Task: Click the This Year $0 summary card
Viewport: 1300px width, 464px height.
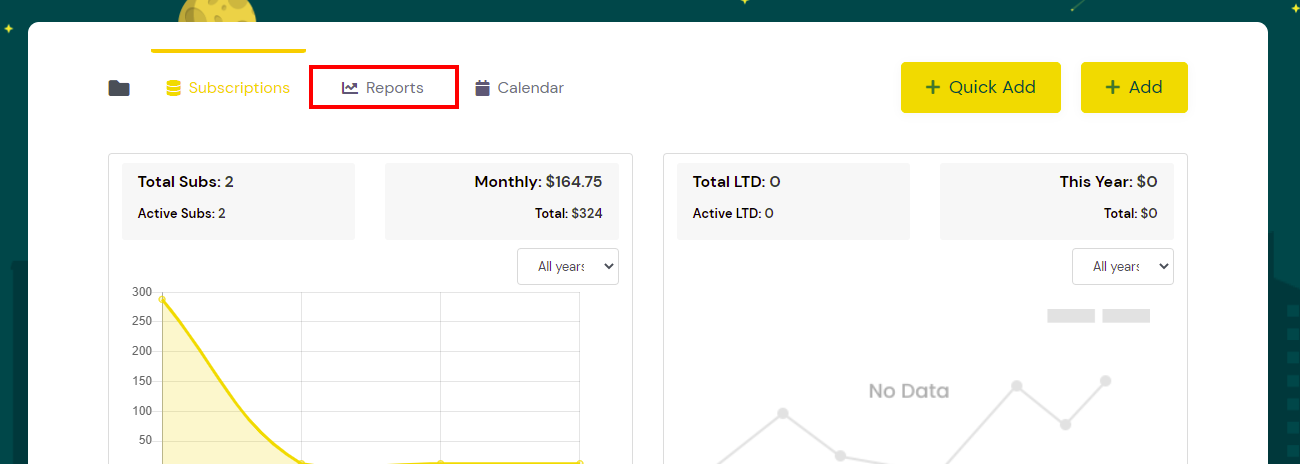Action: coord(1056,201)
